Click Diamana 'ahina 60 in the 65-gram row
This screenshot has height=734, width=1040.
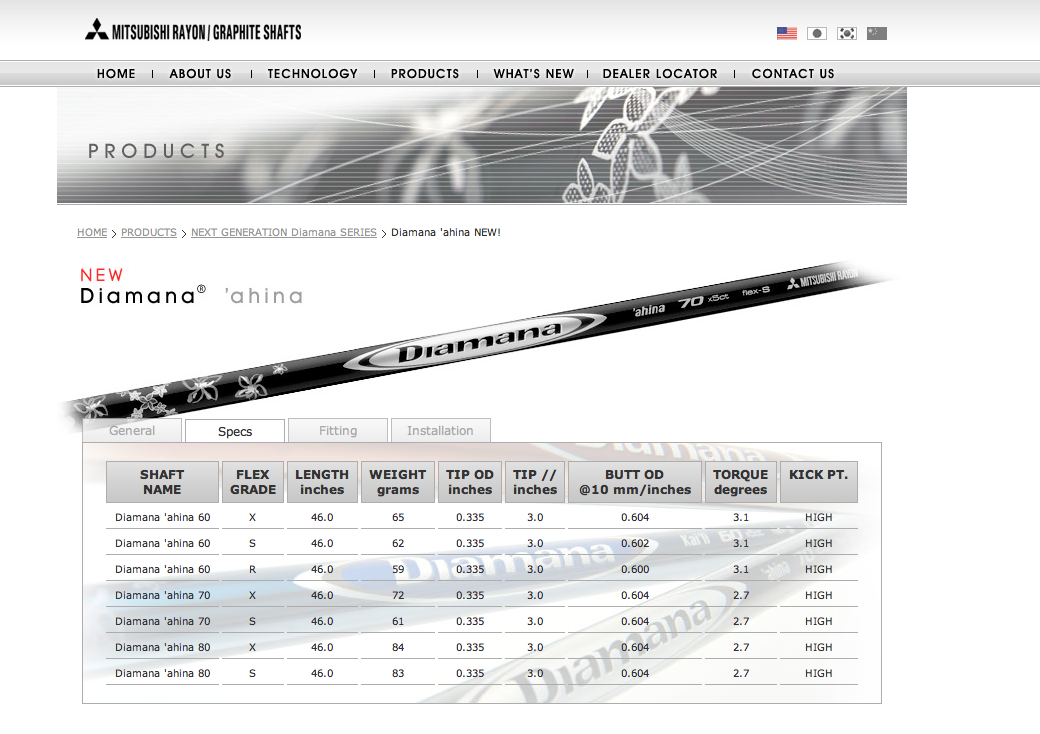tap(162, 517)
